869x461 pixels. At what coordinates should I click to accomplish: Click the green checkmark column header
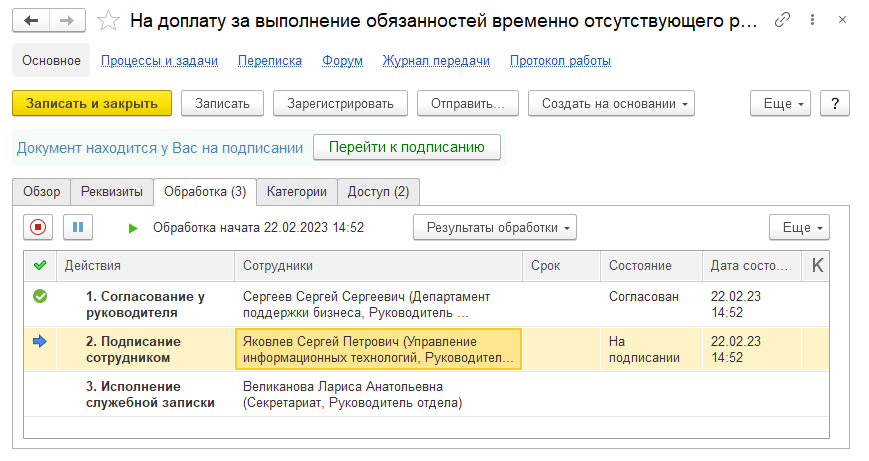coord(39,265)
